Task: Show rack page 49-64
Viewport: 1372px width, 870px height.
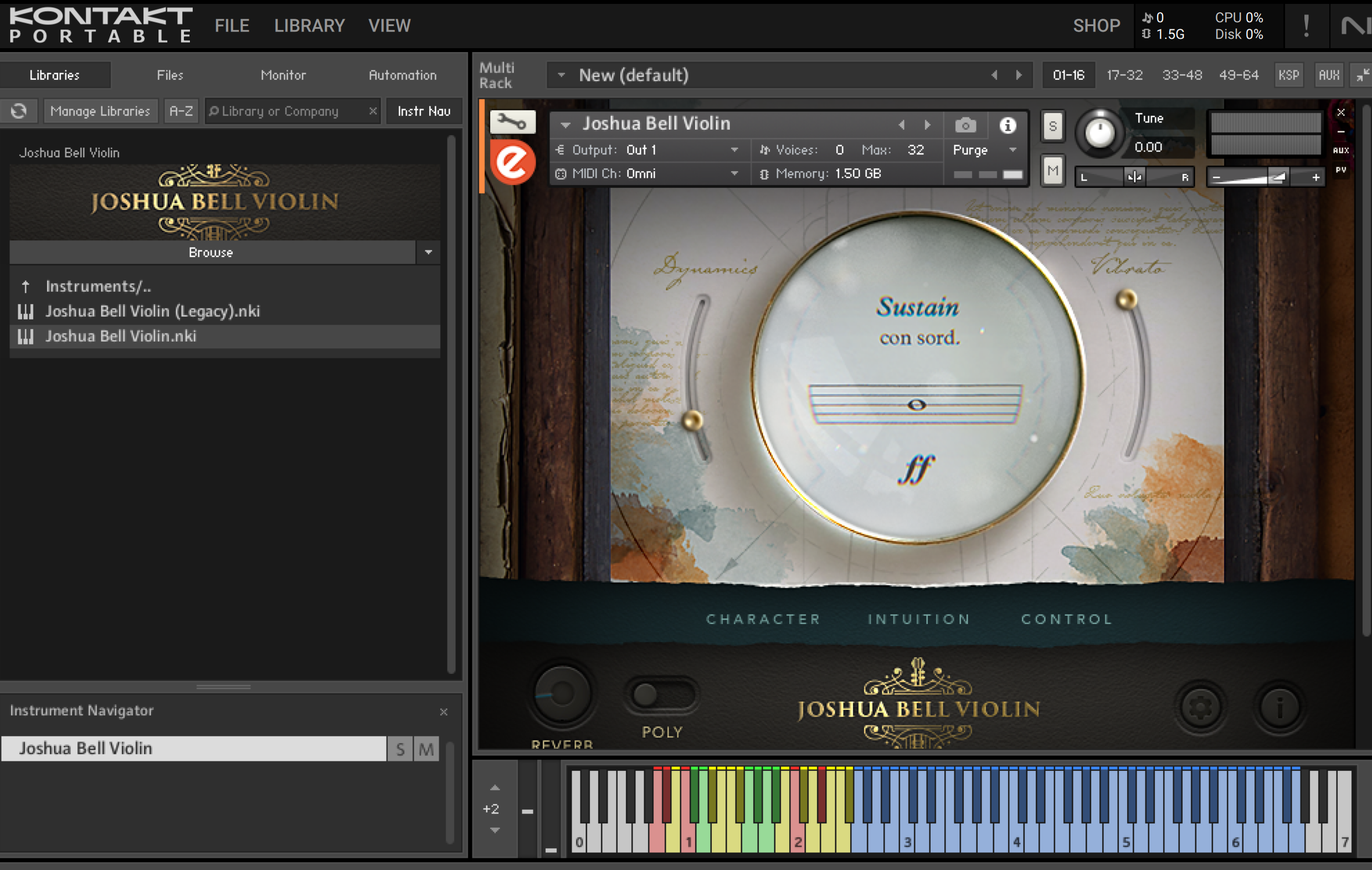Action: pyautogui.click(x=1239, y=75)
